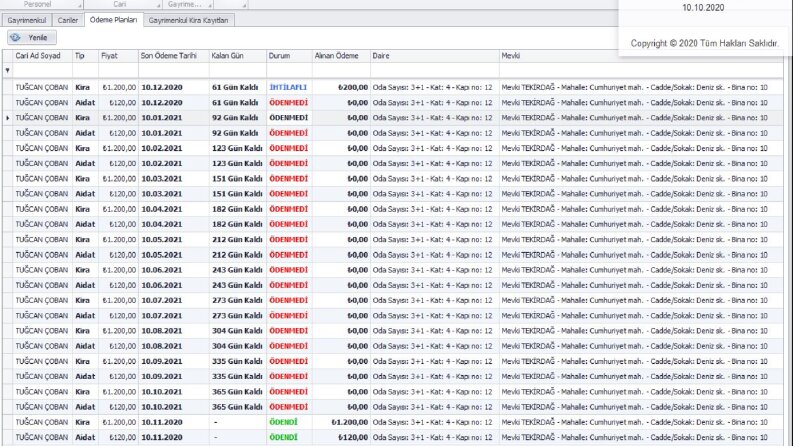Click filter box under Mevki column
This screenshot has height=446, width=793.
click(x=641, y=70)
